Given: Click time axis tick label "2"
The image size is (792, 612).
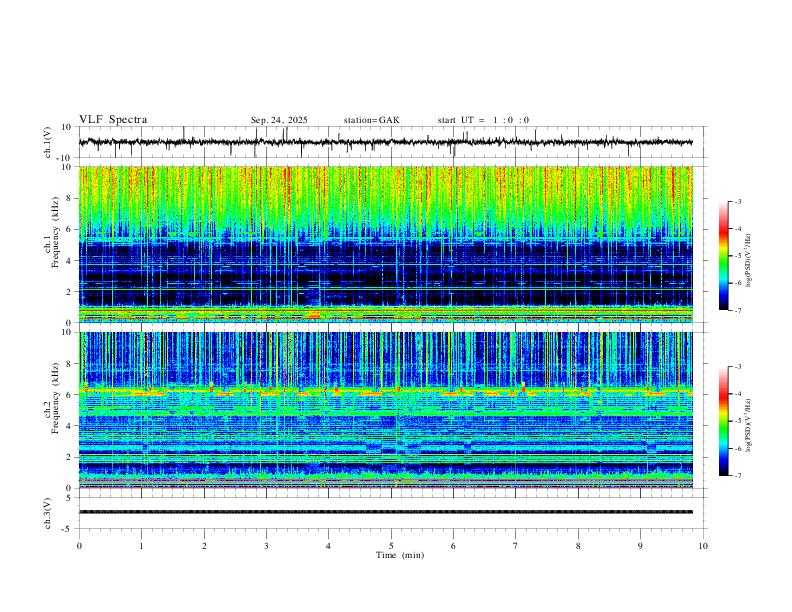Looking at the screenshot, I should click(x=204, y=546).
